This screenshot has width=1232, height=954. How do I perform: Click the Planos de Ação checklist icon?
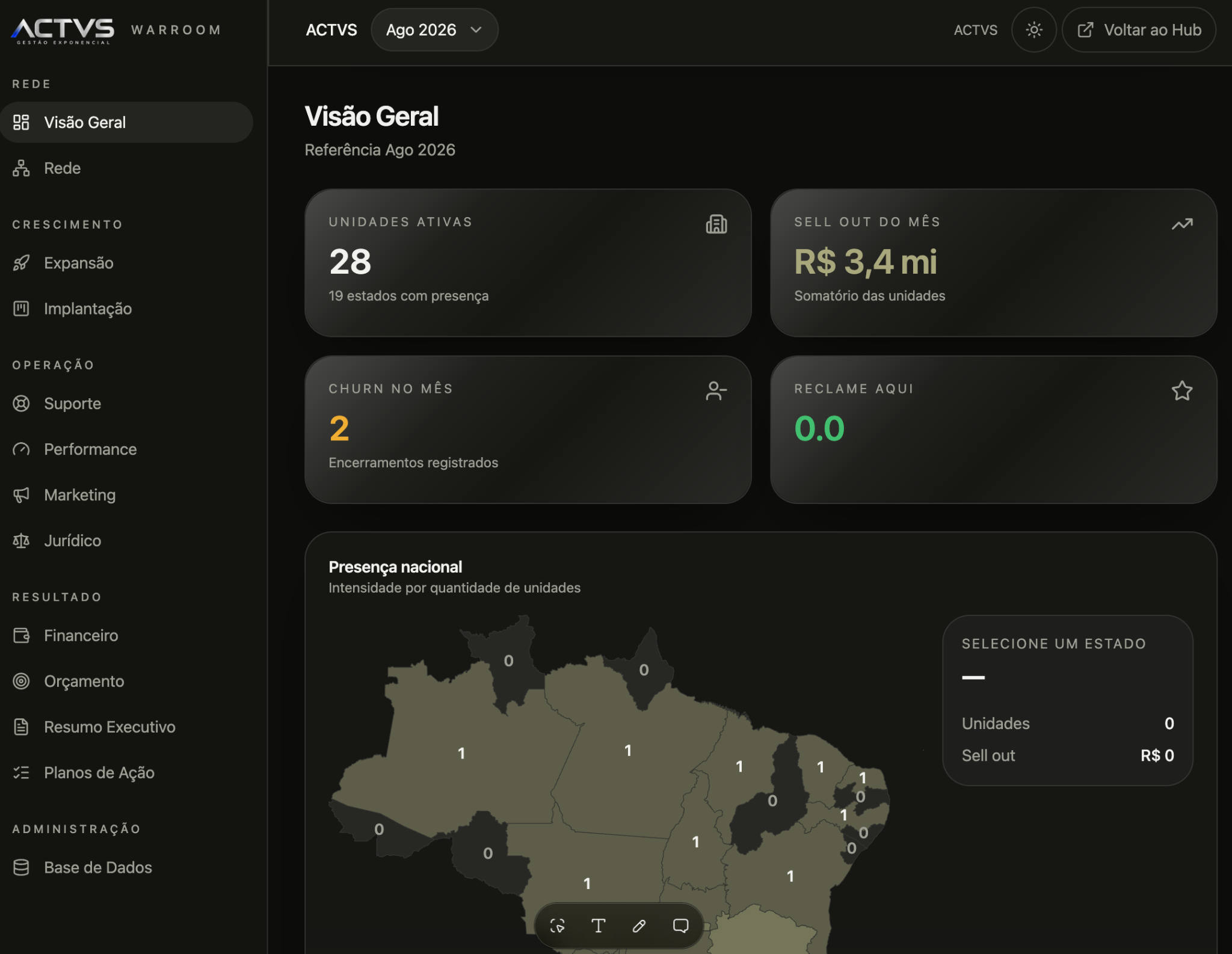click(x=21, y=773)
